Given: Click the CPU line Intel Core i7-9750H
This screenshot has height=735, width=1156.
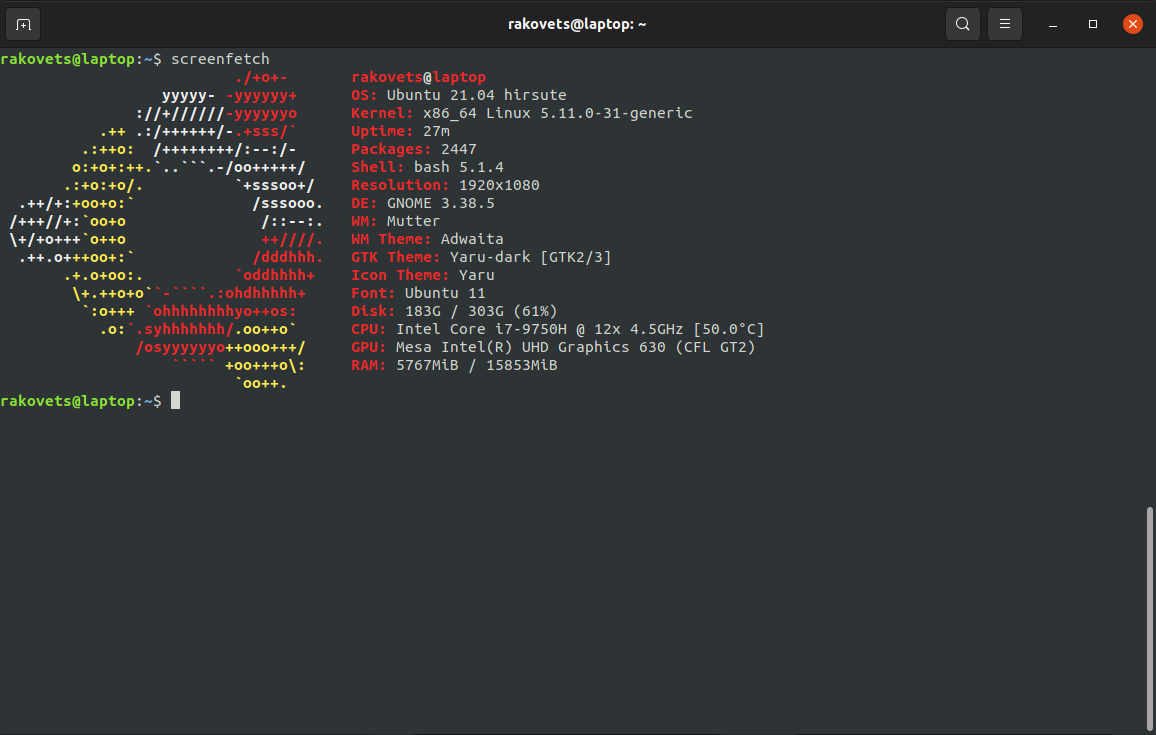Looking at the screenshot, I should pyautogui.click(x=557, y=330).
